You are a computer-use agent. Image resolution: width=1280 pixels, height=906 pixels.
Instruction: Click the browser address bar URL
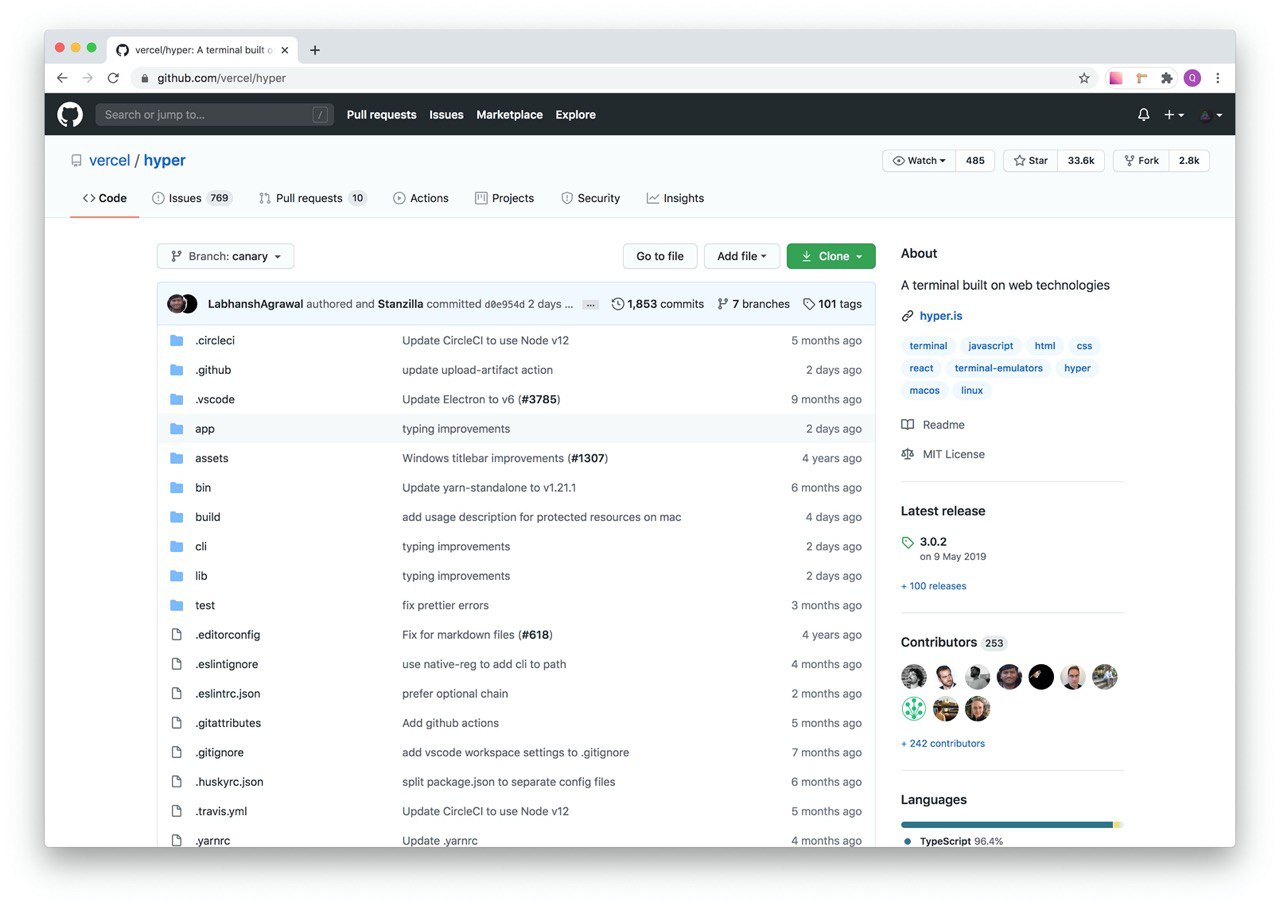point(221,78)
